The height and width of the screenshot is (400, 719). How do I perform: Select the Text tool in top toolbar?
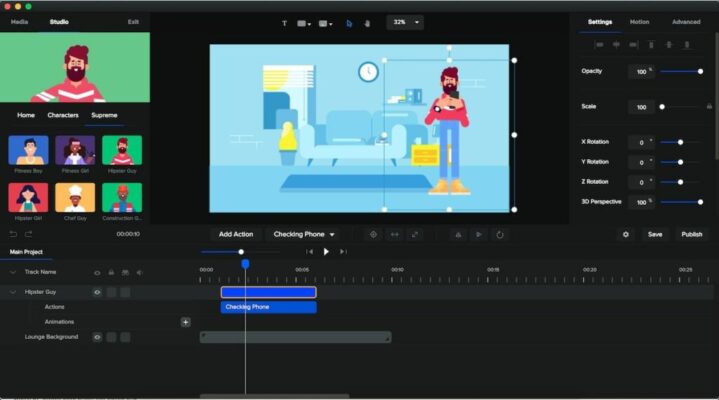click(284, 23)
